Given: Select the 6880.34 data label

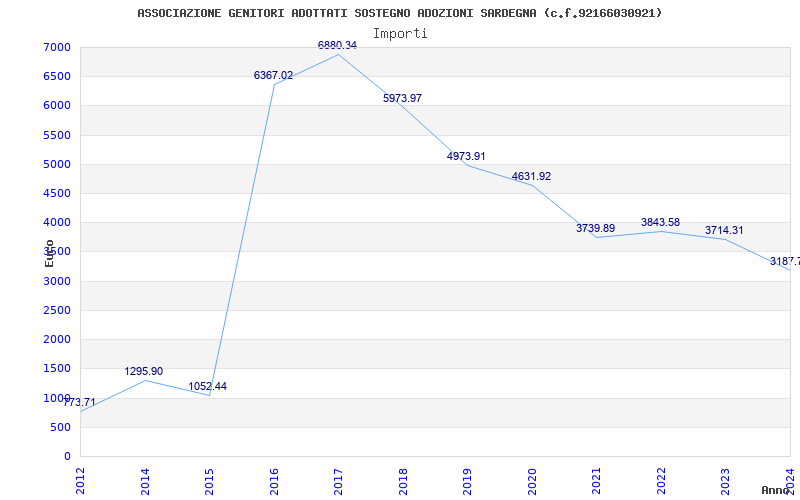Looking at the screenshot, I should (337, 45).
